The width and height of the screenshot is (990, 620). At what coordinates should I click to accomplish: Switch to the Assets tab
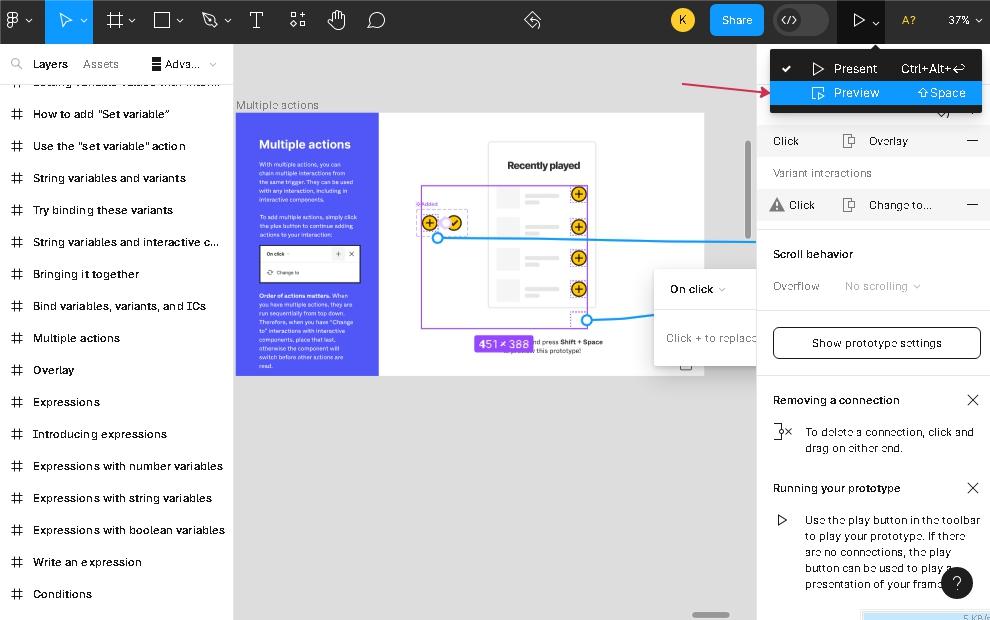(101, 64)
